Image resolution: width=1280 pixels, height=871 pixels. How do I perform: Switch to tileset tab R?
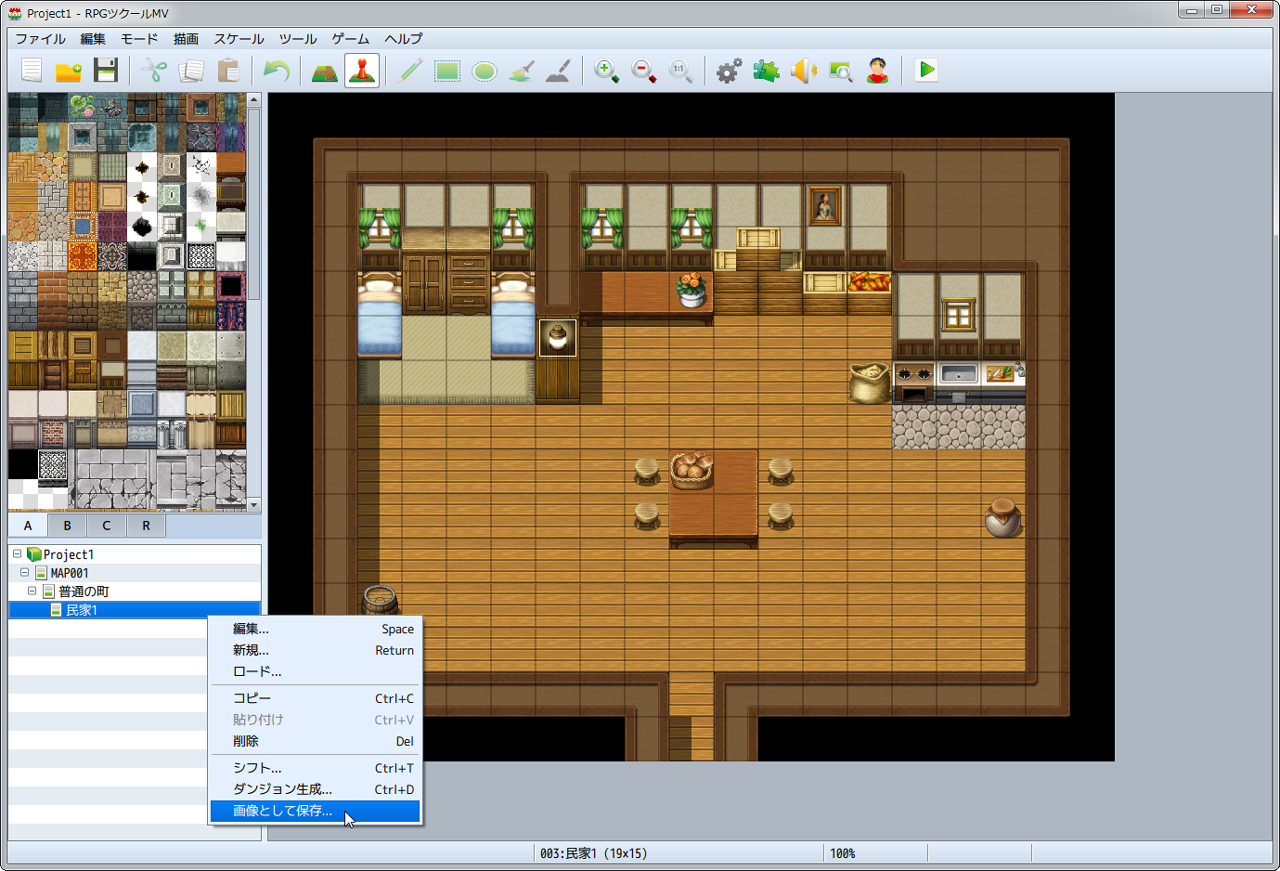(x=146, y=526)
